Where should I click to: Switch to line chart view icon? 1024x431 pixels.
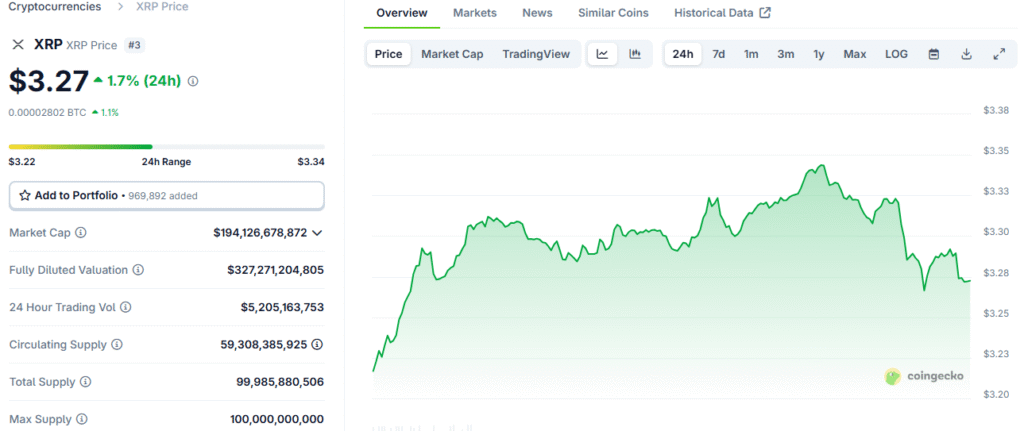(x=602, y=54)
